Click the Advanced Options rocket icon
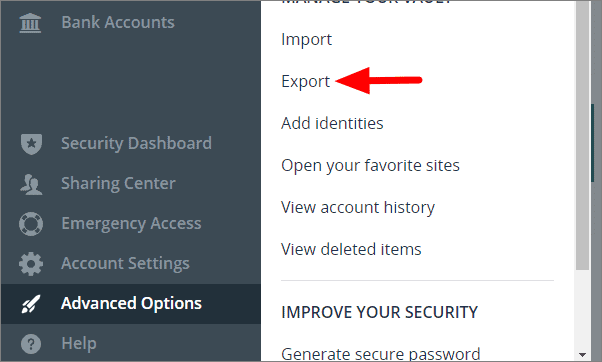 (x=31, y=304)
